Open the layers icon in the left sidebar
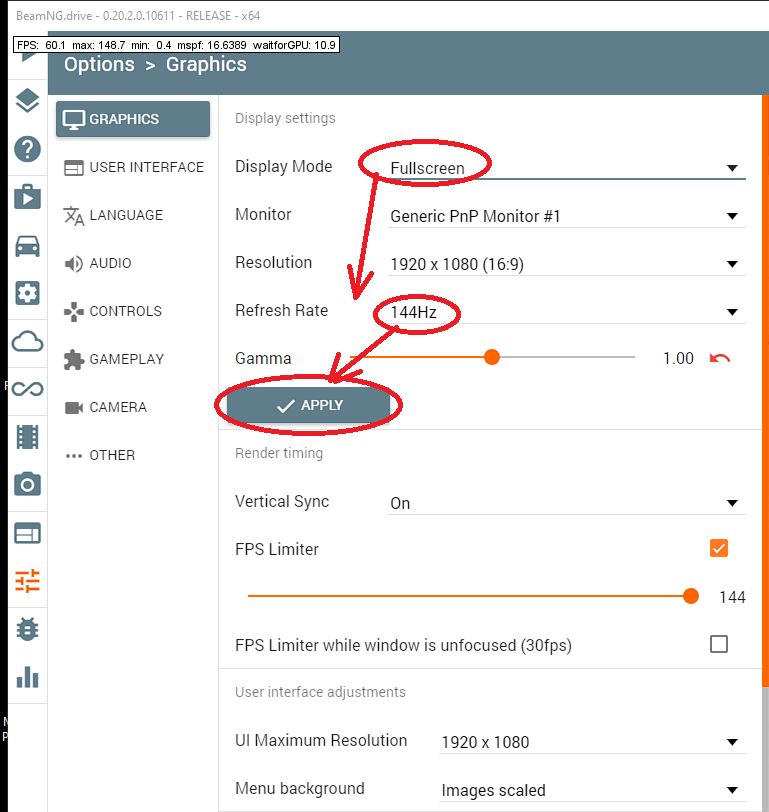Image resolution: width=769 pixels, height=812 pixels. 27,100
